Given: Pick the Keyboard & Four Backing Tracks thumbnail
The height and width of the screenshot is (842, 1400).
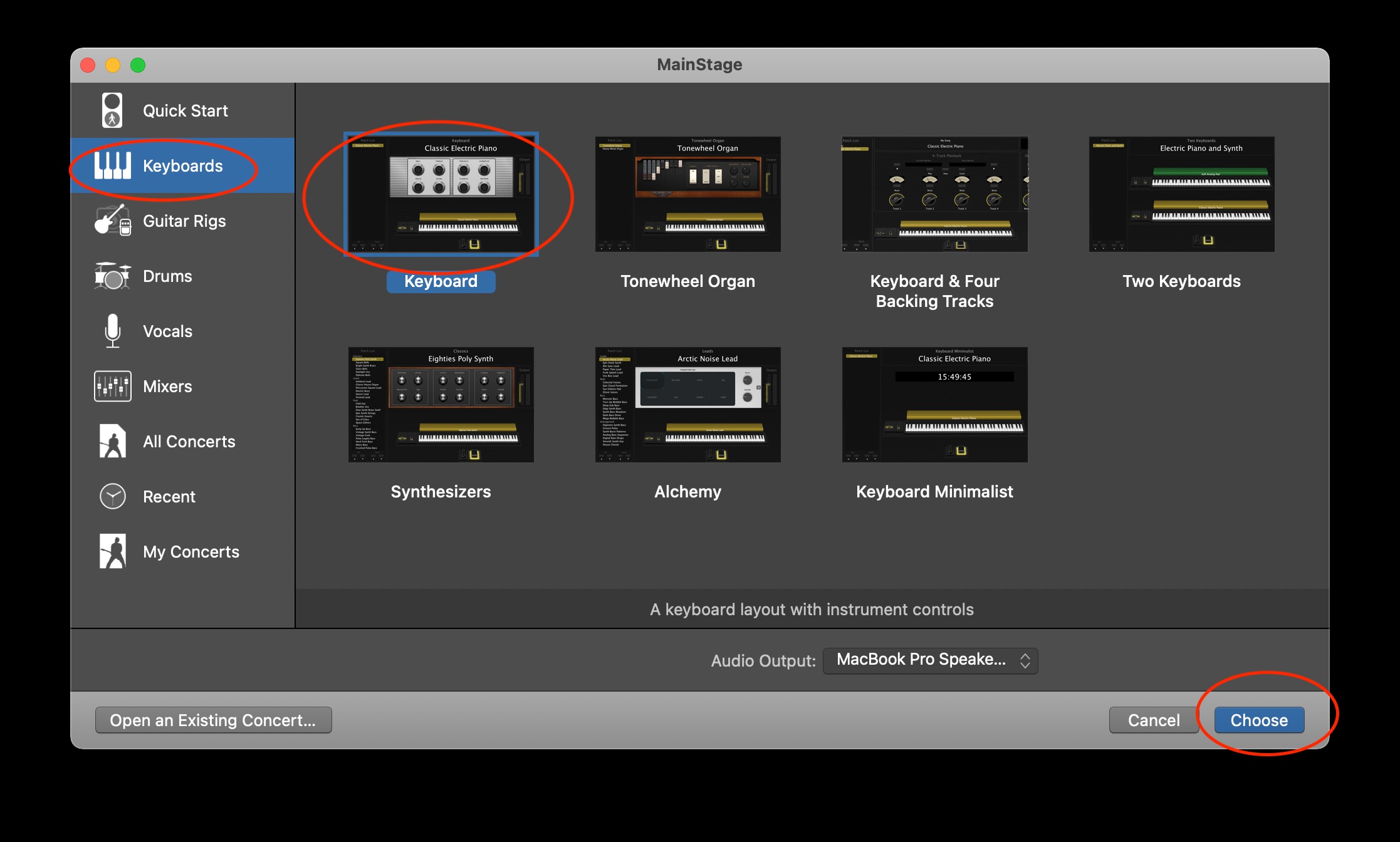Looking at the screenshot, I should [934, 194].
